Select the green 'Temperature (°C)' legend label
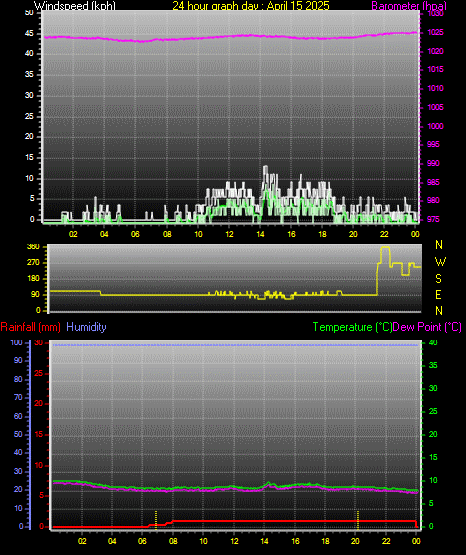Screen dimensions: 466x555 352,327
